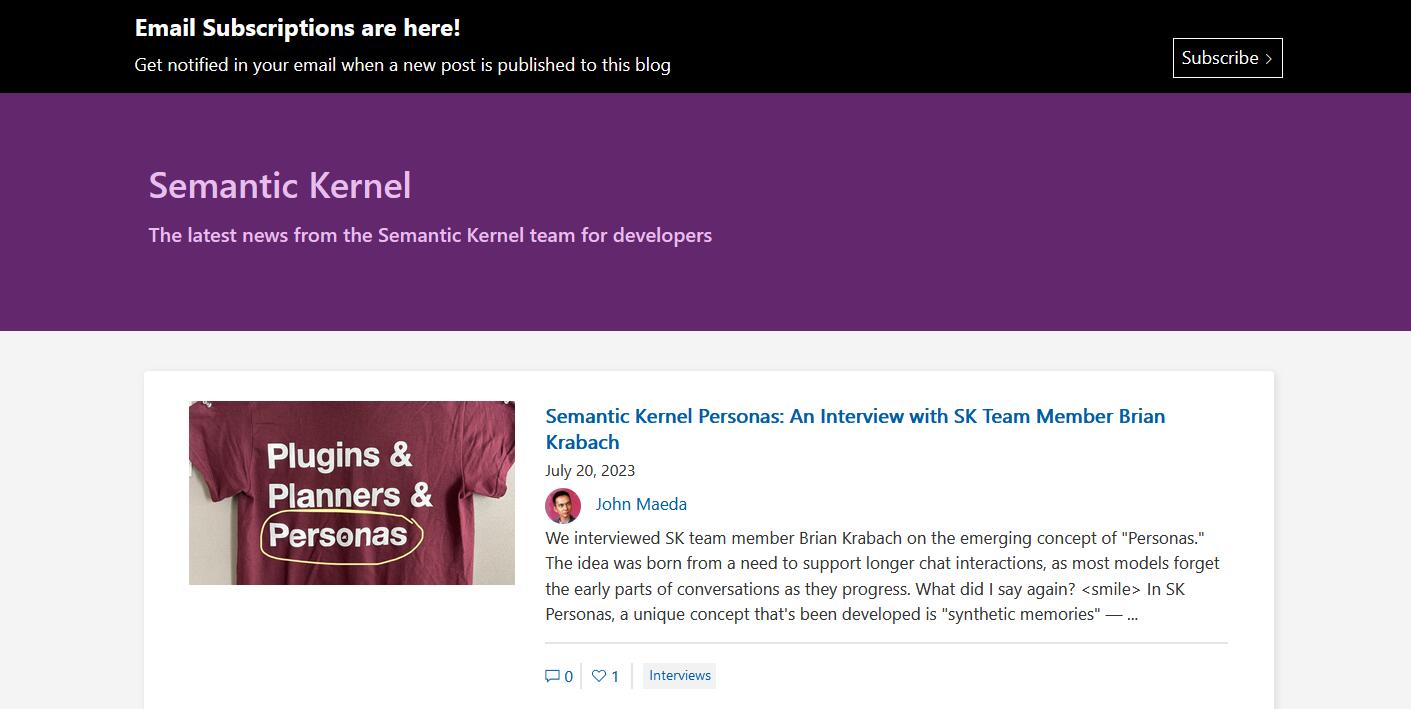Image resolution: width=1411 pixels, height=709 pixels.
Task: Click the blog tagline about latest news
Action: point(430,236)
